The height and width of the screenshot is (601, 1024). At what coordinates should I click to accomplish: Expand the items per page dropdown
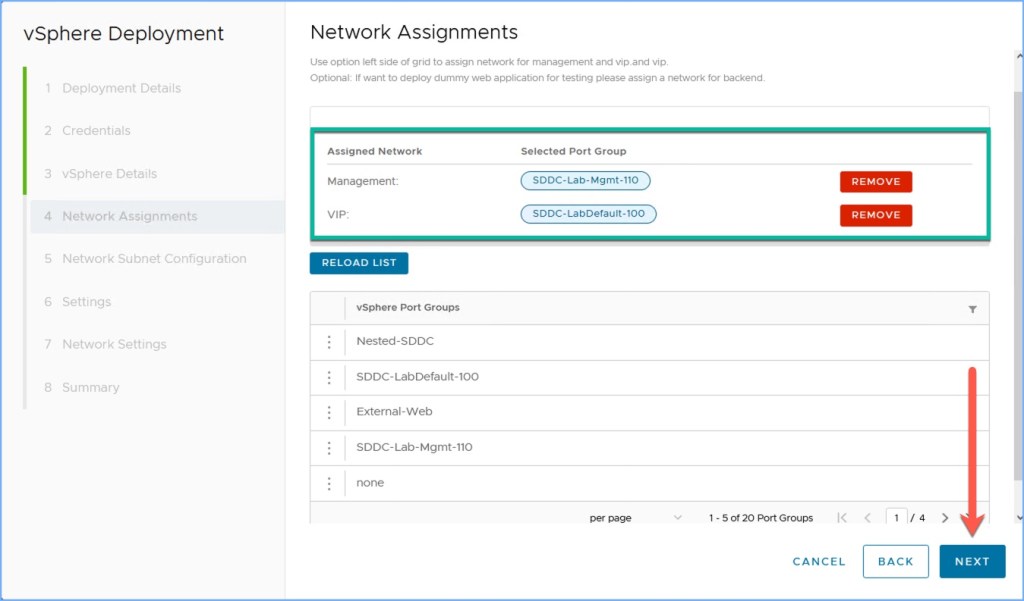(x=677, y=518)
